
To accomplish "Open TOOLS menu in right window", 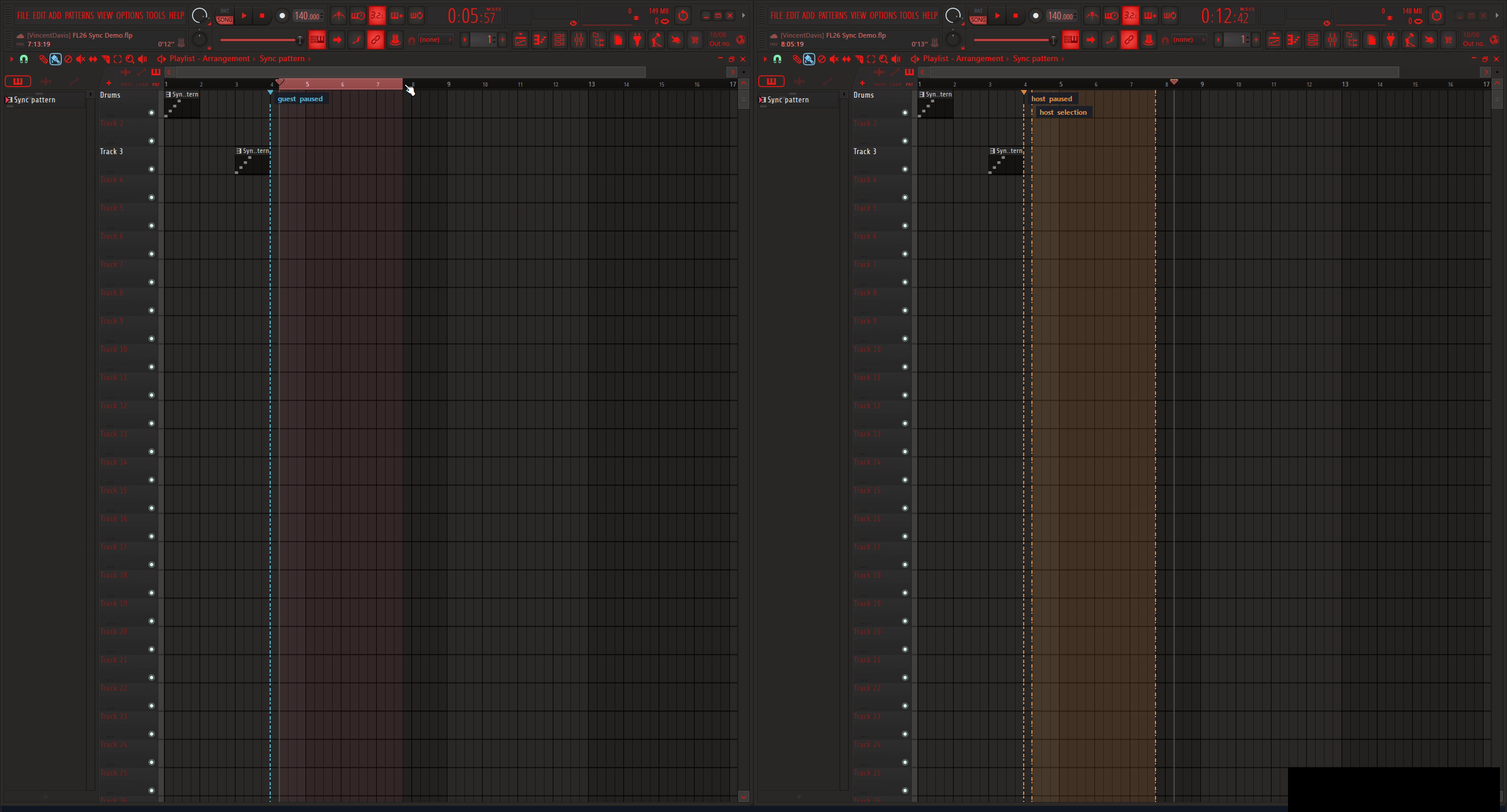I will click(909, 16).
